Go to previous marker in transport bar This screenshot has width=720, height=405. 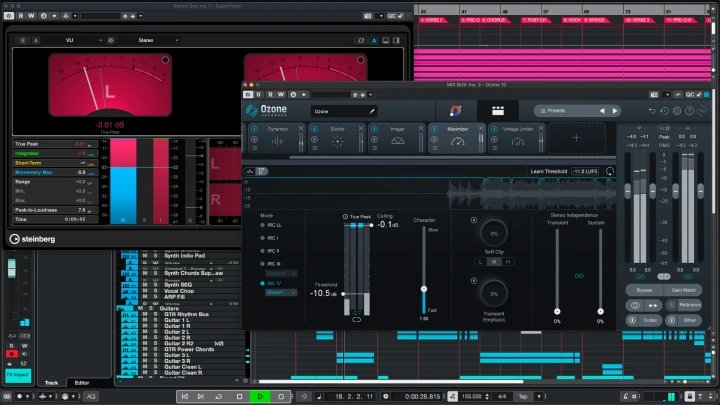coord(185,396)
